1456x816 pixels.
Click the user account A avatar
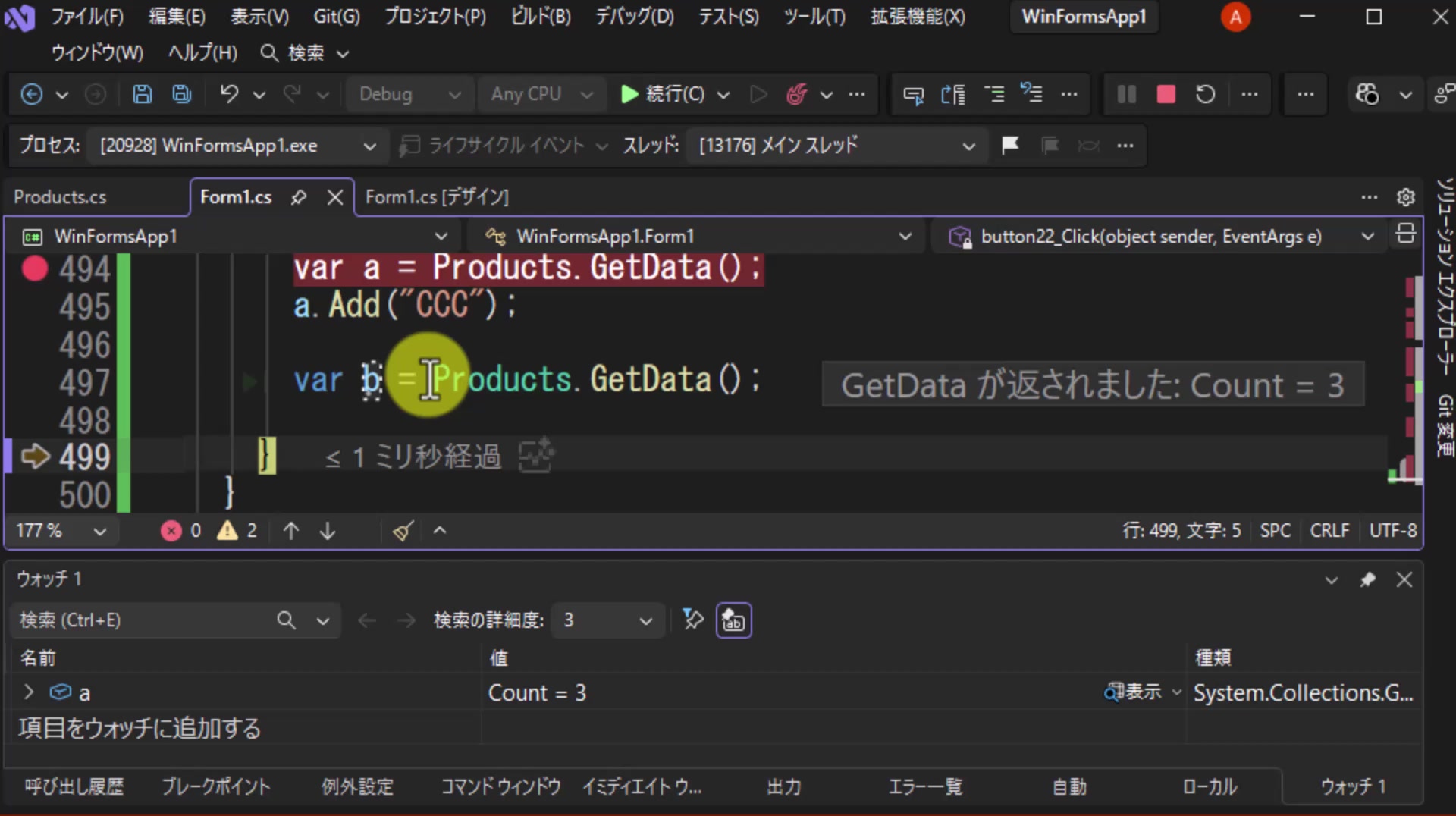1235,17
